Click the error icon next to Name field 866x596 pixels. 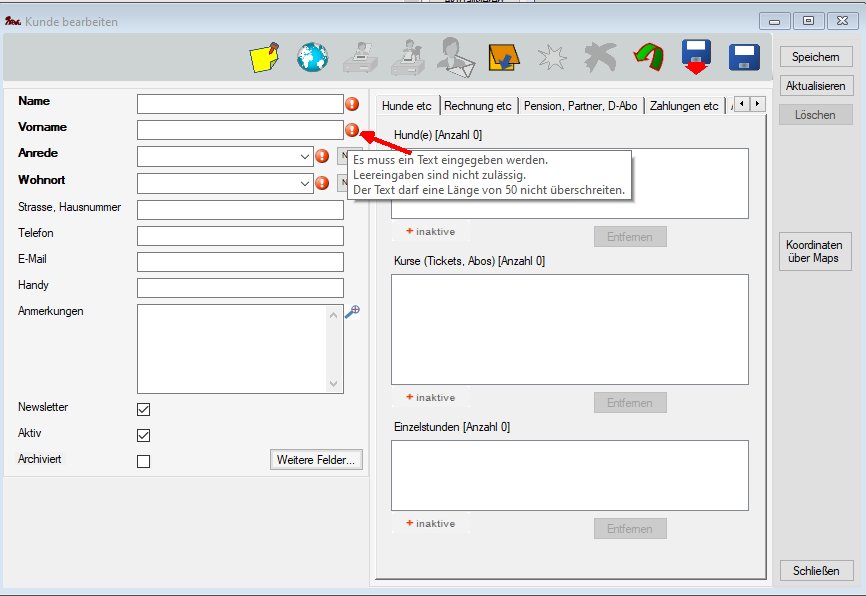(x=352, y=104)
